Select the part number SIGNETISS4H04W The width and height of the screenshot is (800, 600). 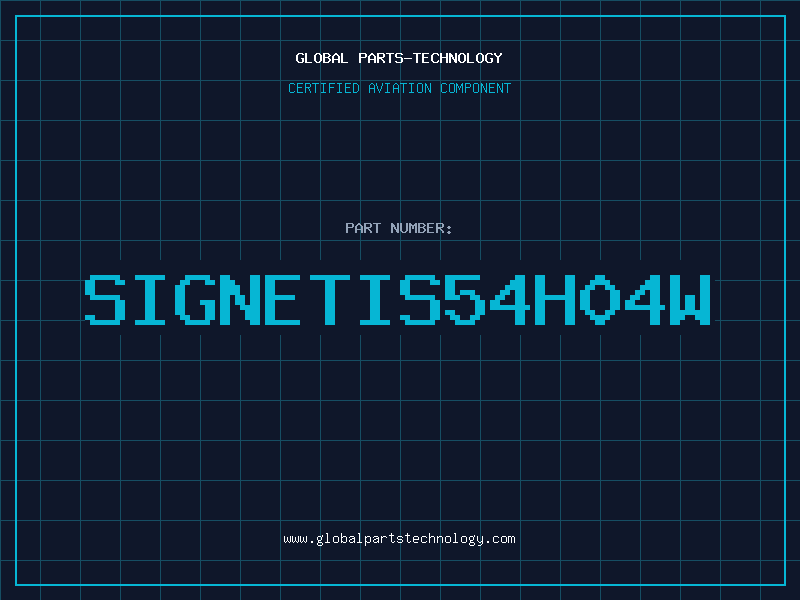click(x=397, y=299)
